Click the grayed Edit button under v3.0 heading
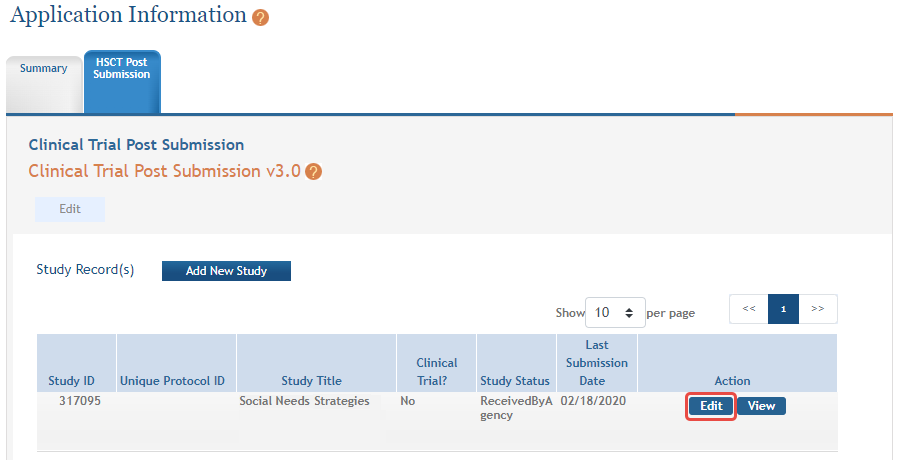The width and height of the screenshot is (899, 460). pyautogui.click(x=70, y=209)
